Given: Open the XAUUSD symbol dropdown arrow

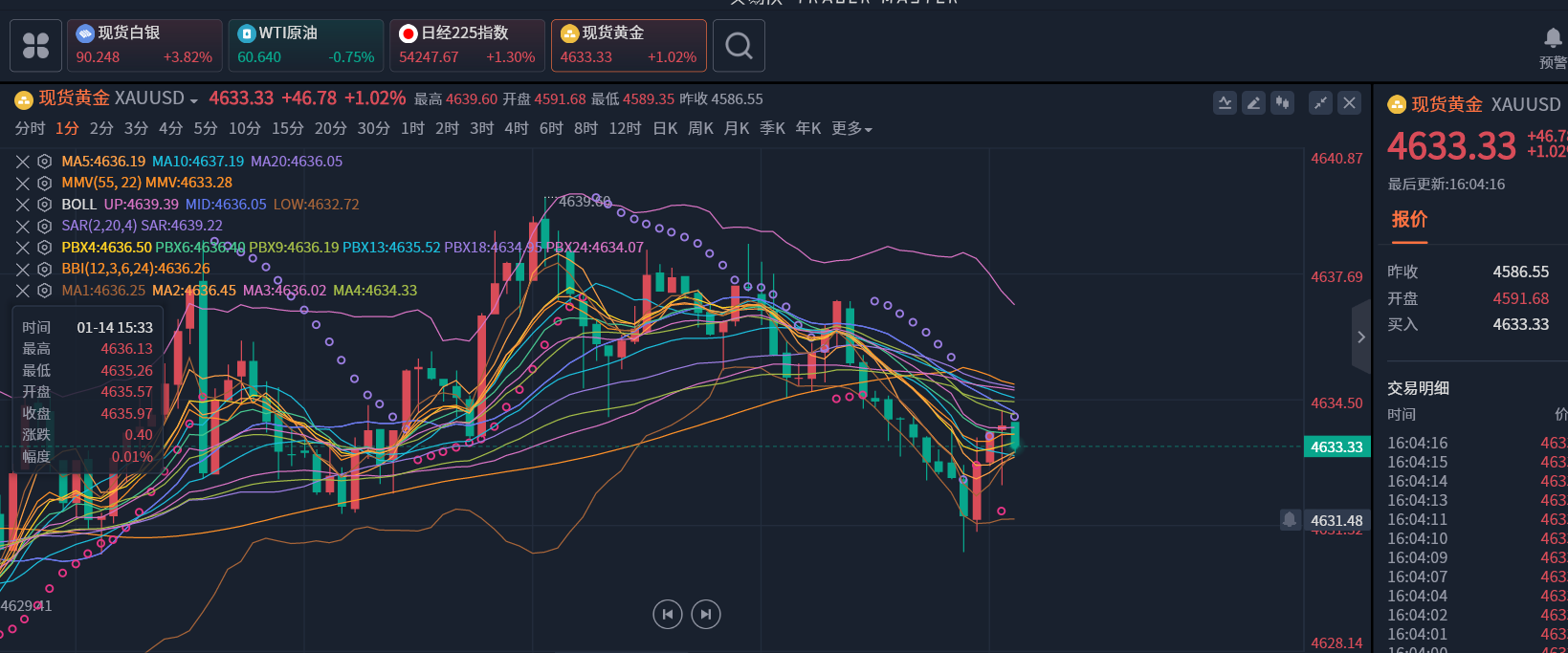Looking at the screenshot, I should point(194,100).
